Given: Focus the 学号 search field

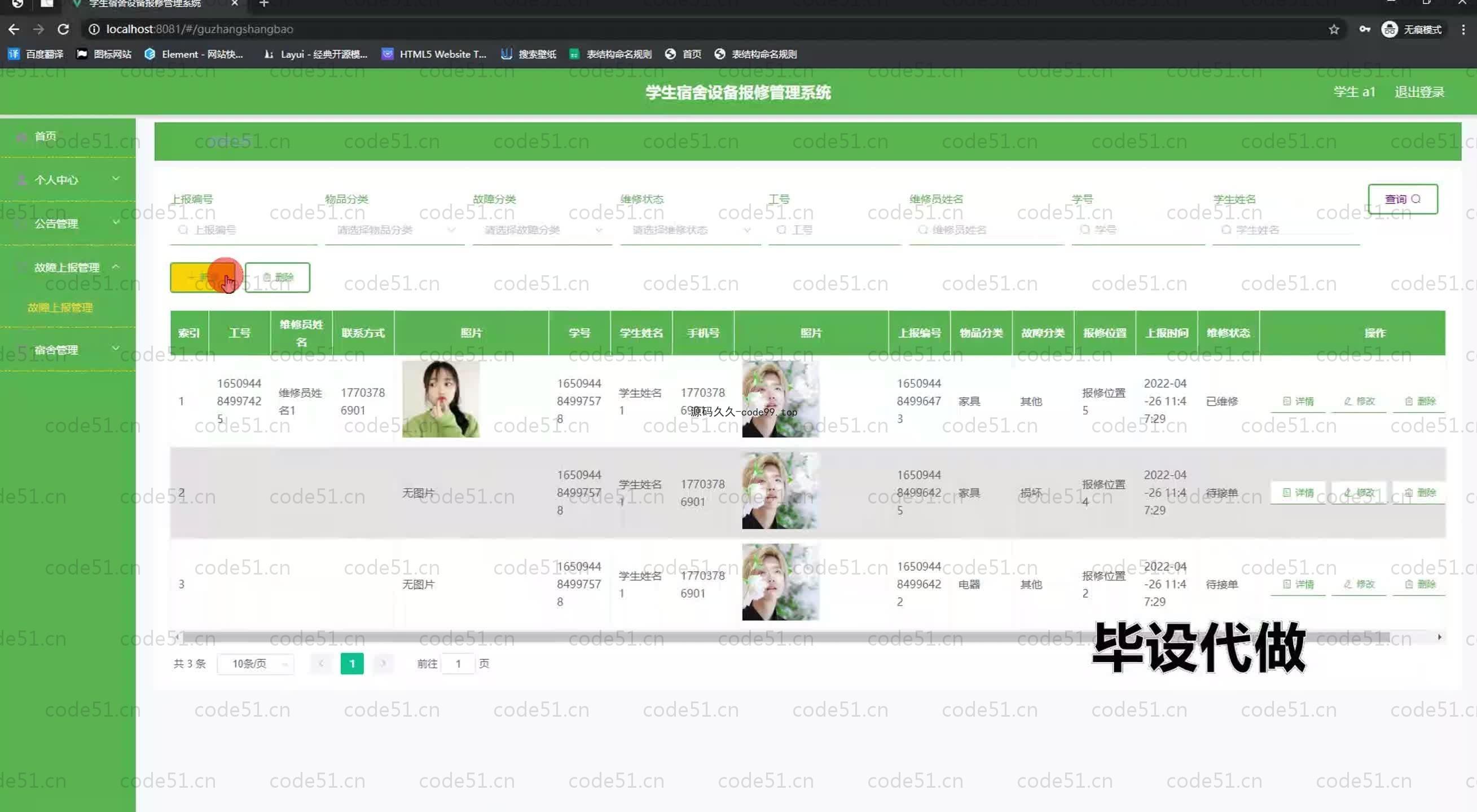Looking at the screenshot, I should tap(1138, 230).
